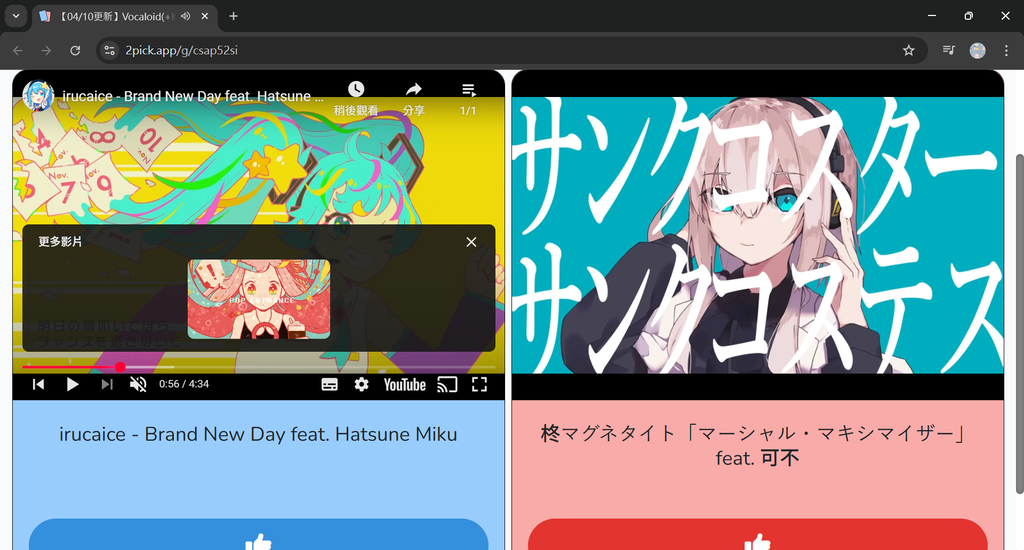Skip to next video in player

coord(106,384)
